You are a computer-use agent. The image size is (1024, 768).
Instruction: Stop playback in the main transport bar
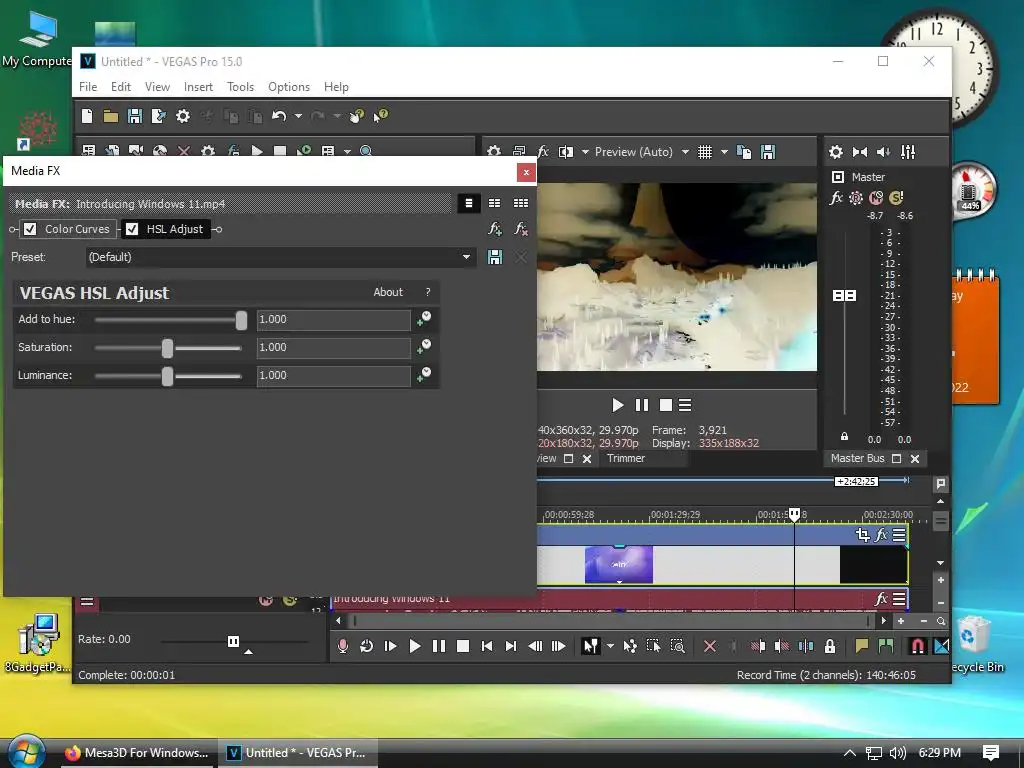[463, 646]
